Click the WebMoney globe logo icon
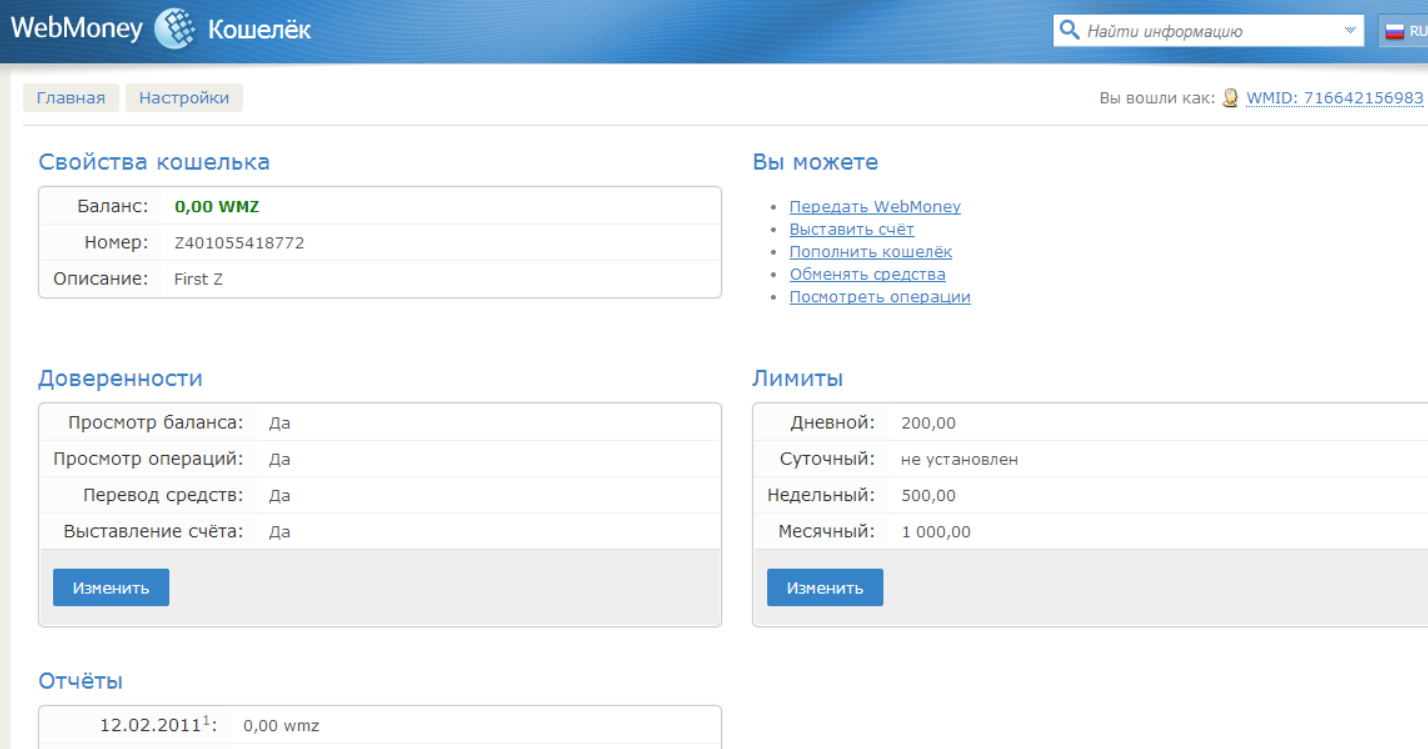Screen dimensions: 1428x749 click(176, 29)
